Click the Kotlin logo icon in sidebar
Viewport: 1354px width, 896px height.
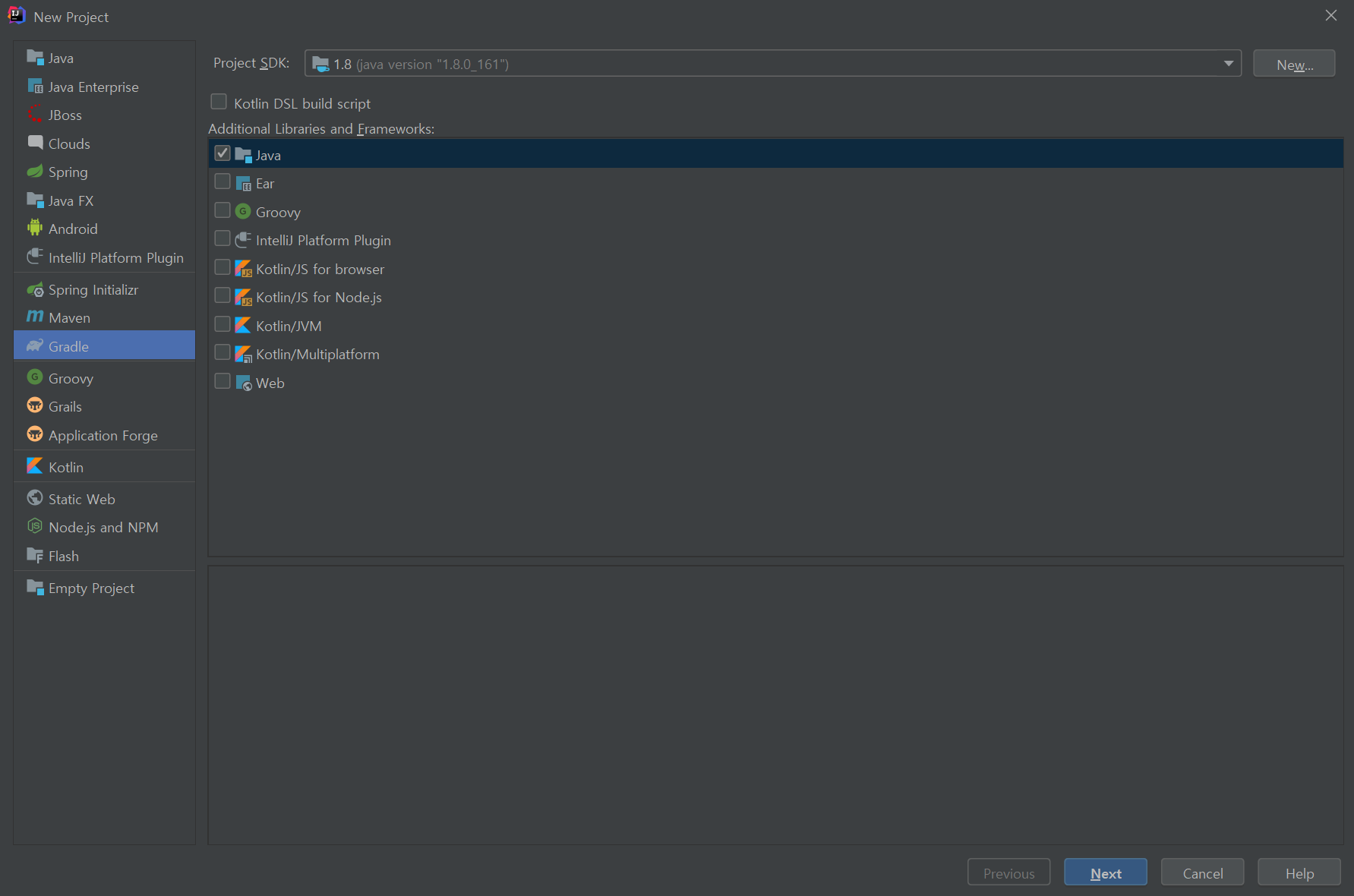point(35,466)
